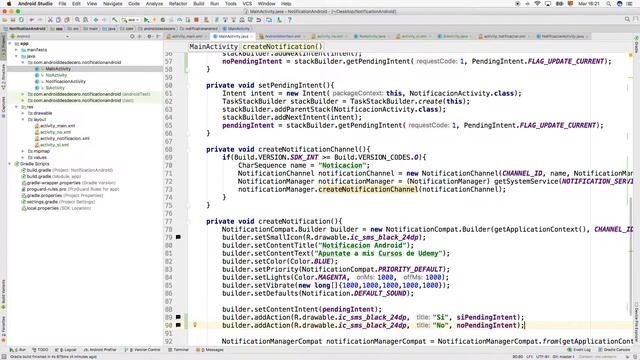This screenshot has height=360, width=640.
Task: Open the Version Control tool window
Action: pos(142,350)
